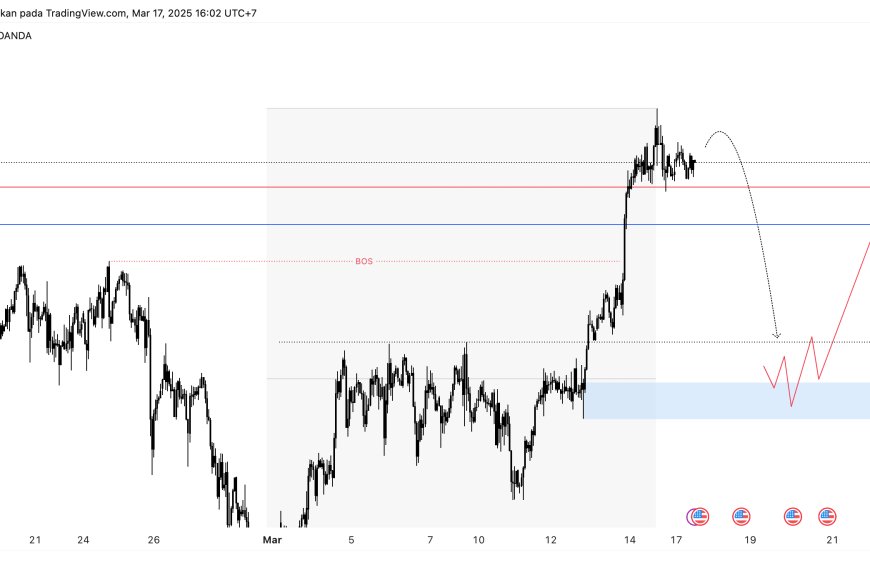Click the rightmost US flag economic event icon

pyautogui.click(x=827, y=517)
